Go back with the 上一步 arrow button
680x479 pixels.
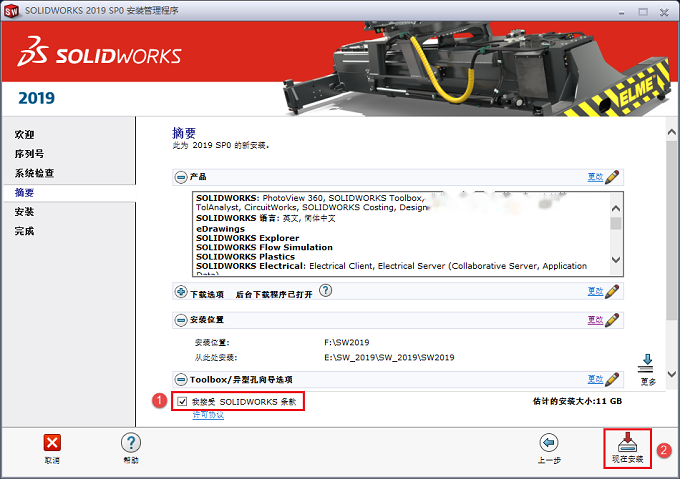[x=549, y=449]
